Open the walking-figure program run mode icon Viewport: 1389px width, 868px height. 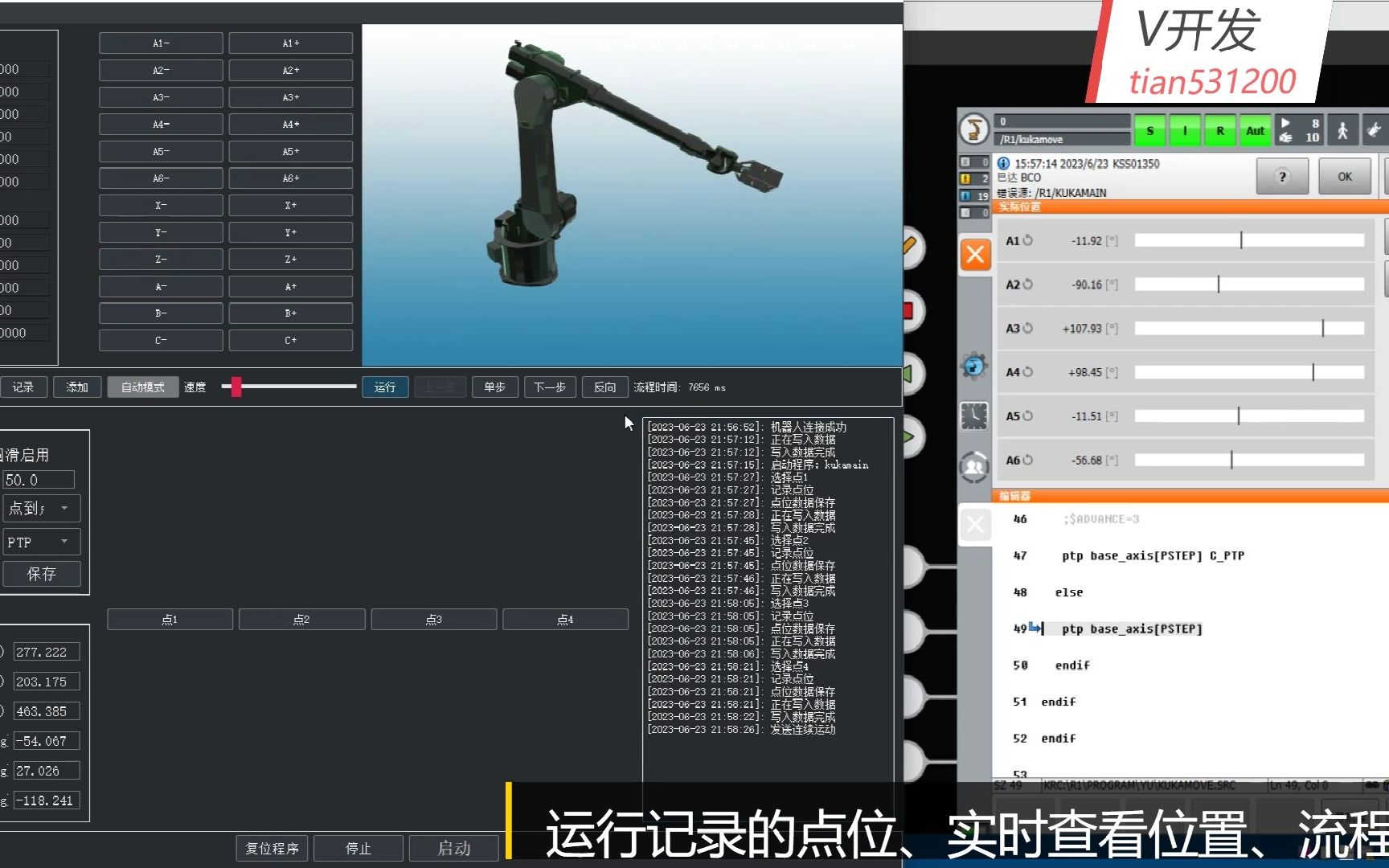click(x=1342, y=130)
